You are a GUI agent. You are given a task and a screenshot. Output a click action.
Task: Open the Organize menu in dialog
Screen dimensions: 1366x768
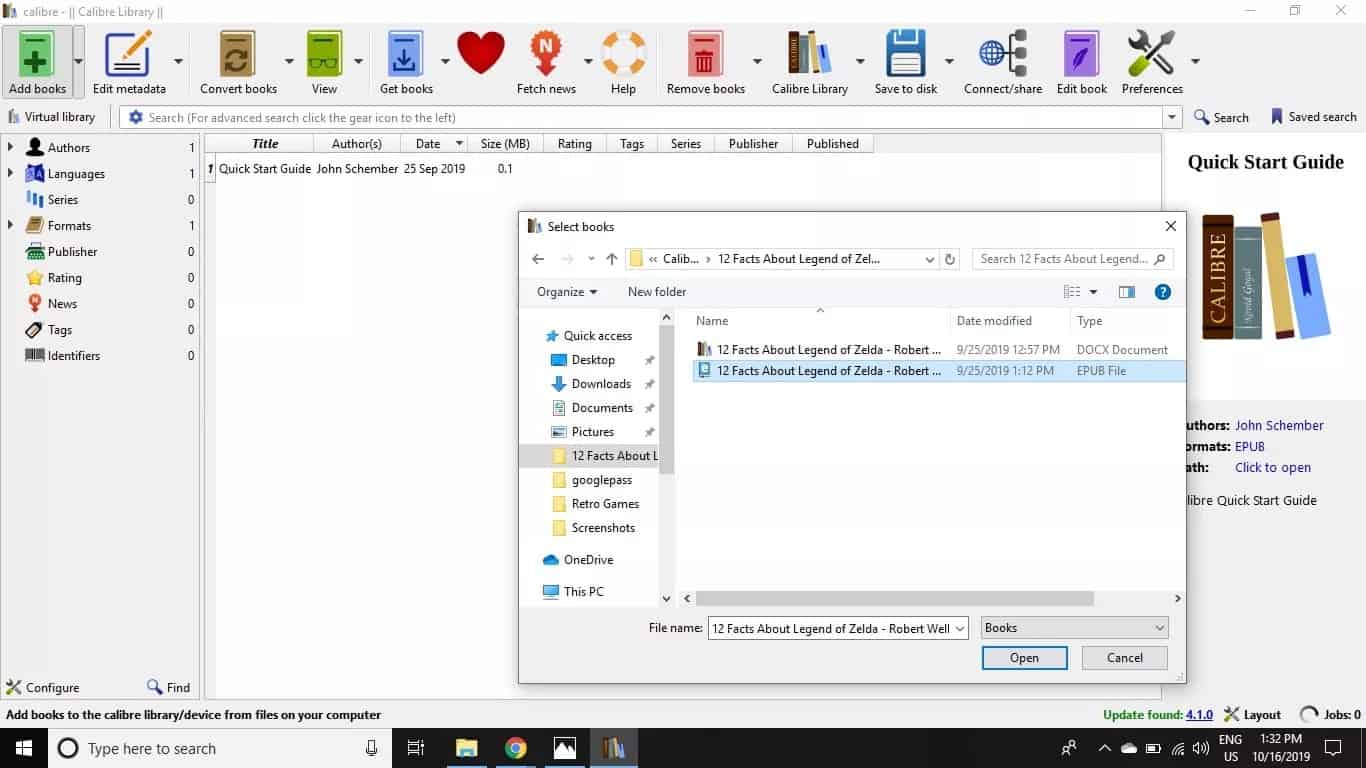(567, 292)
